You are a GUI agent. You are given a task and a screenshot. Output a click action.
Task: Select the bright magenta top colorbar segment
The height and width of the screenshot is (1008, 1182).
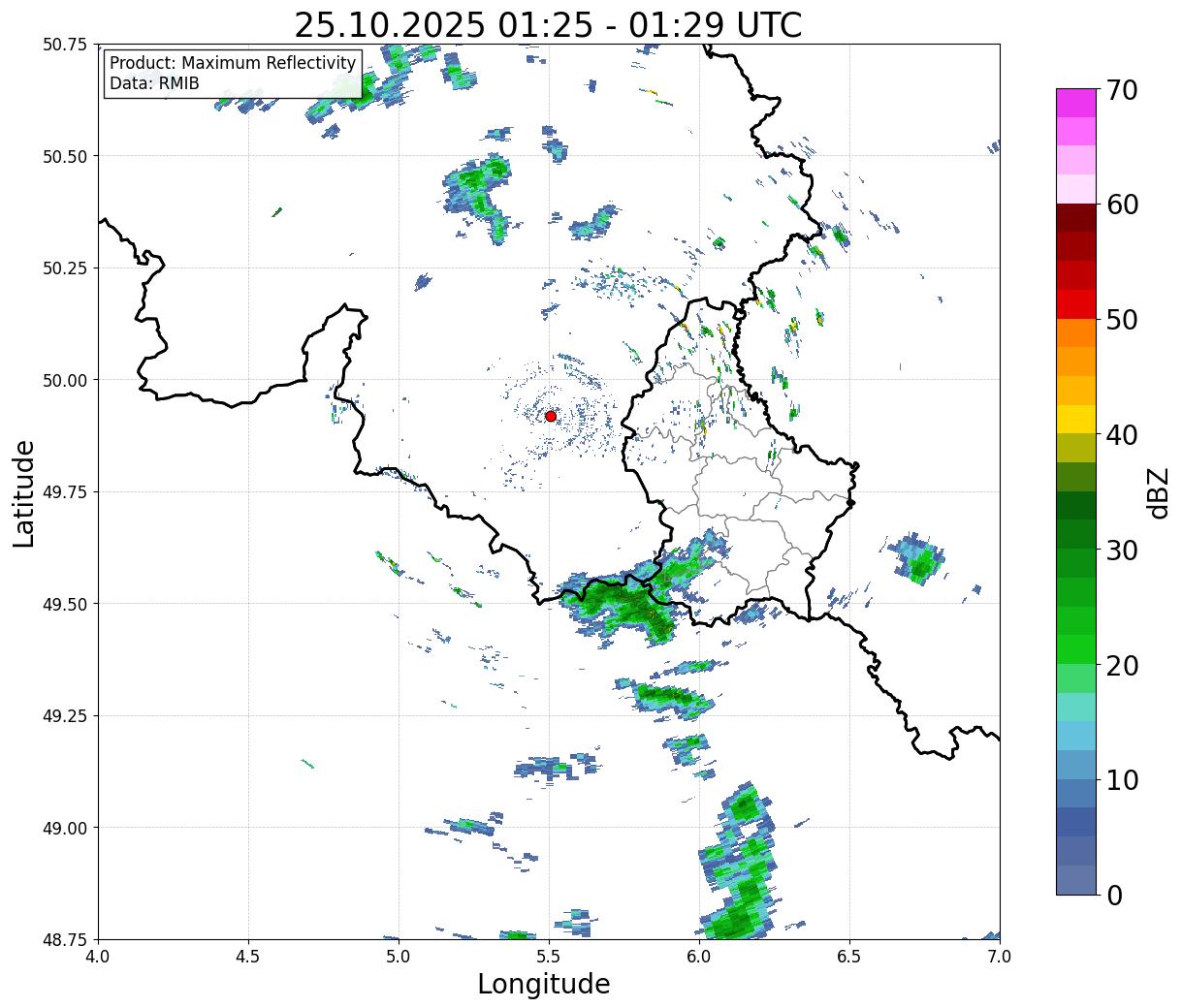tap(1076, 103)
